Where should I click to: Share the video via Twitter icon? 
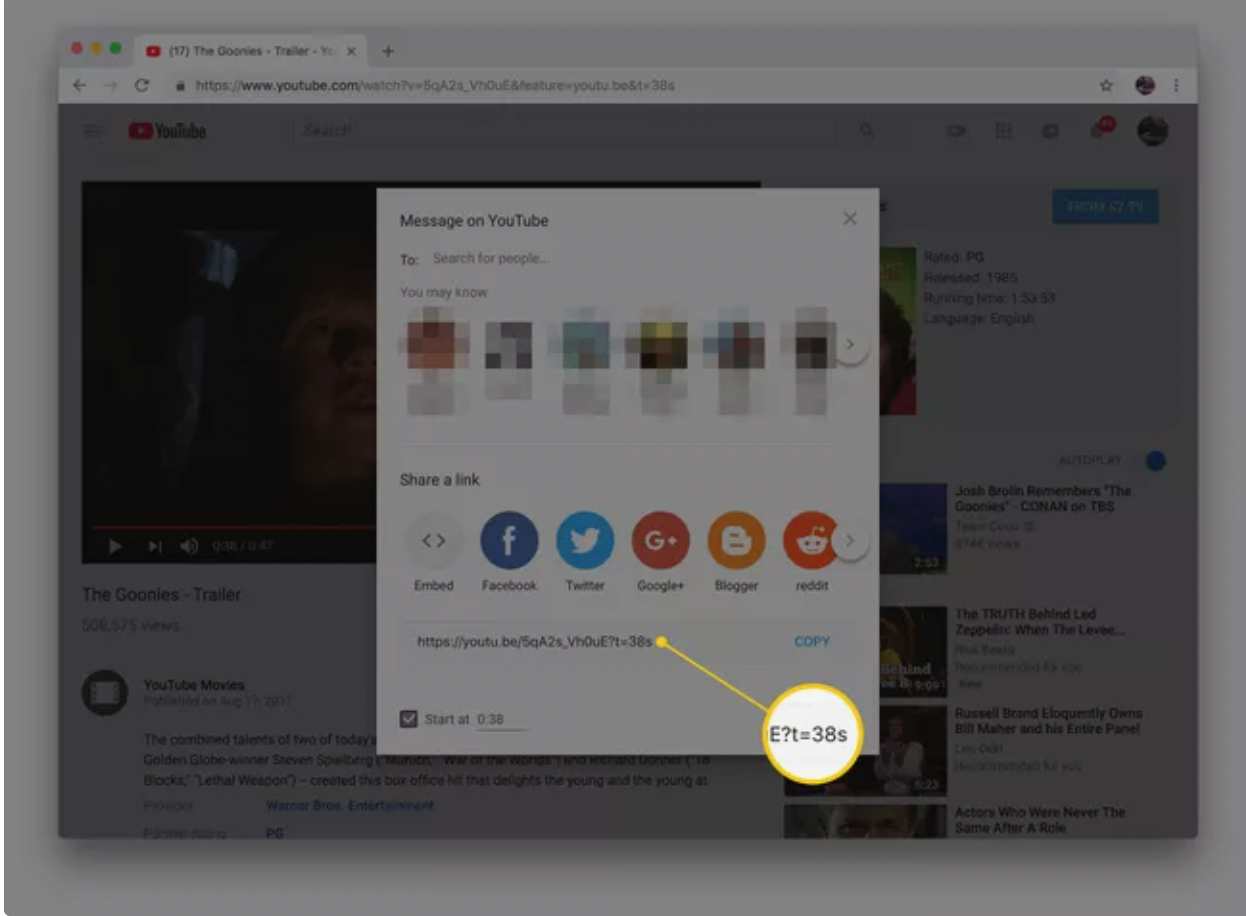(585, 541)
